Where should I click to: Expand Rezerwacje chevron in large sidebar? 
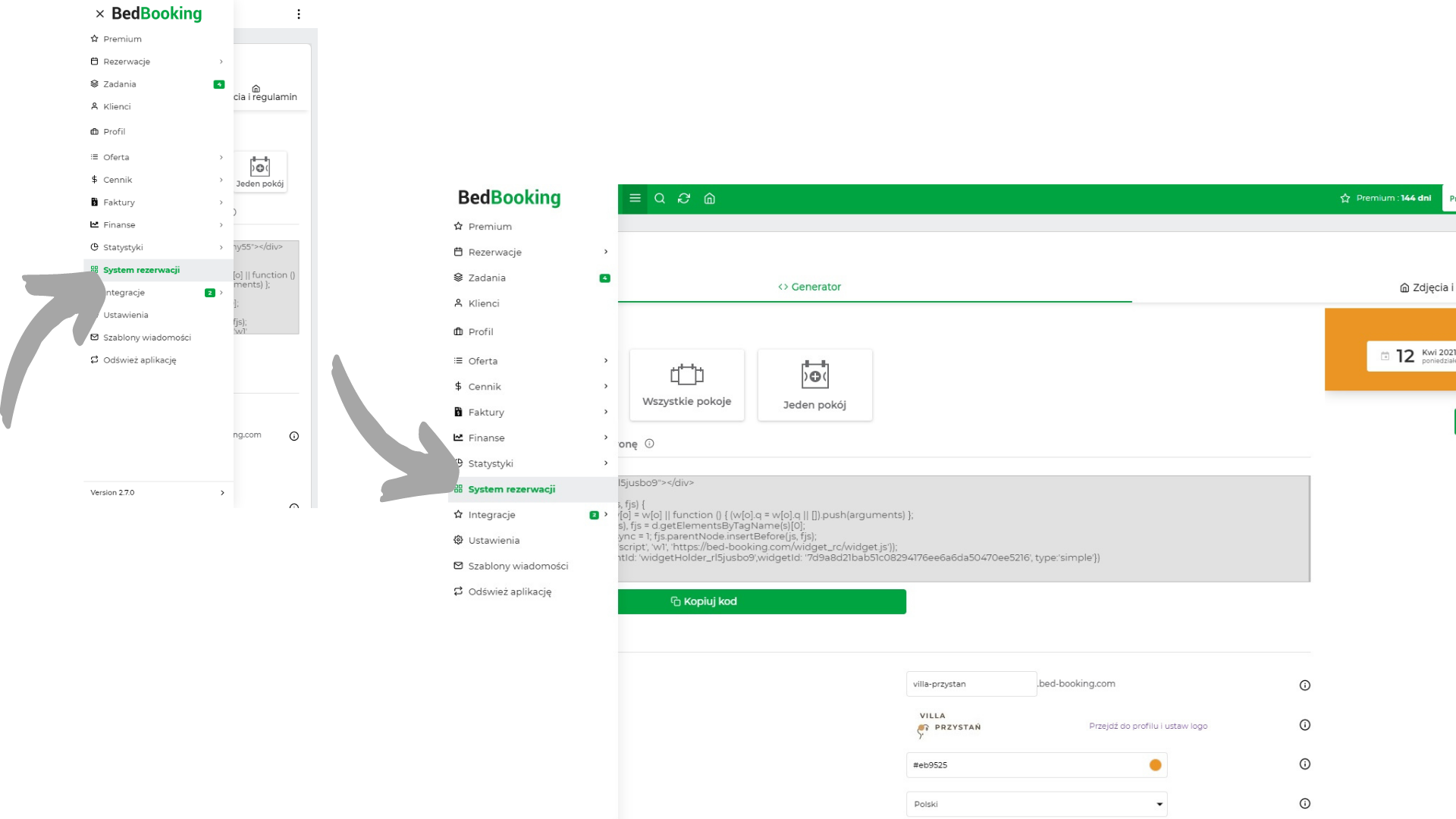[x=606, y=252]
